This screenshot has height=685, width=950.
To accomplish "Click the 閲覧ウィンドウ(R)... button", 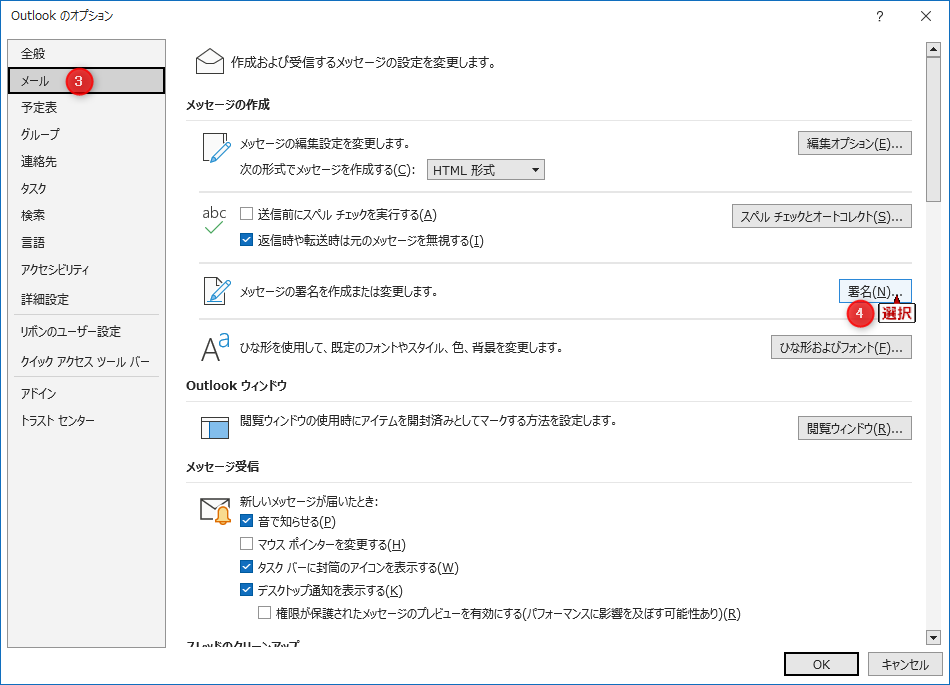I will tap(854, 428).
